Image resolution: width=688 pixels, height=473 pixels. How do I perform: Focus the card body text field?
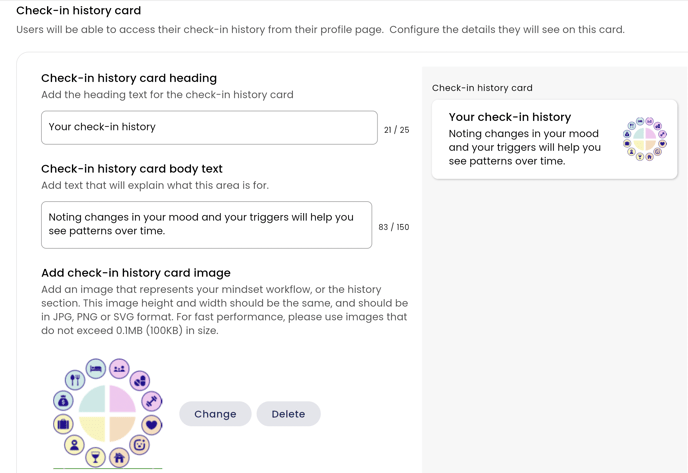[x=206, y=225]
